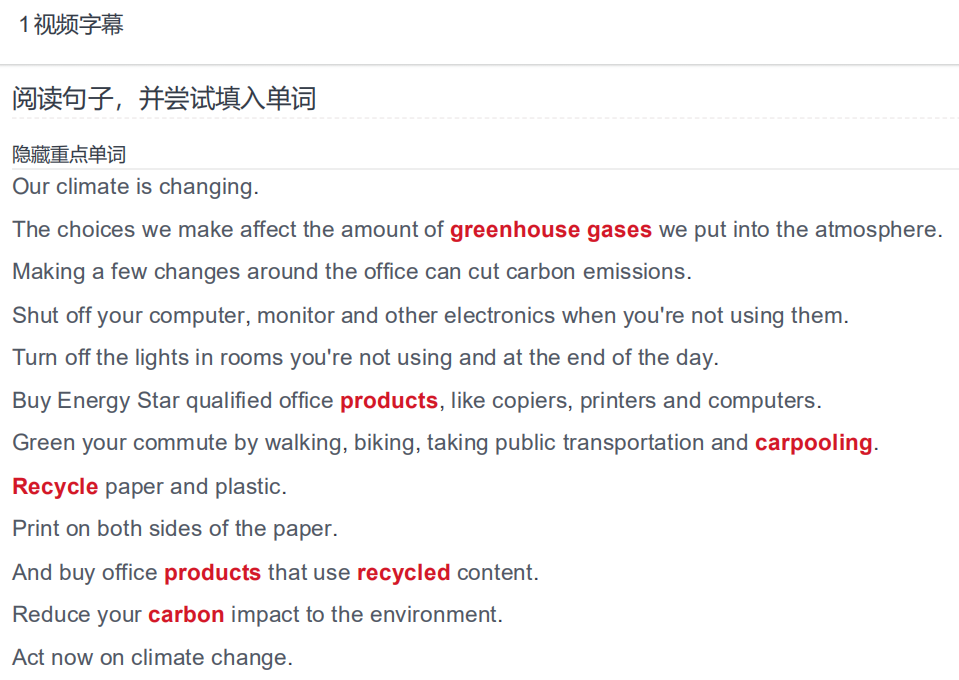Click the red word carbon
The image size is (959, 680).
(186, 615)
